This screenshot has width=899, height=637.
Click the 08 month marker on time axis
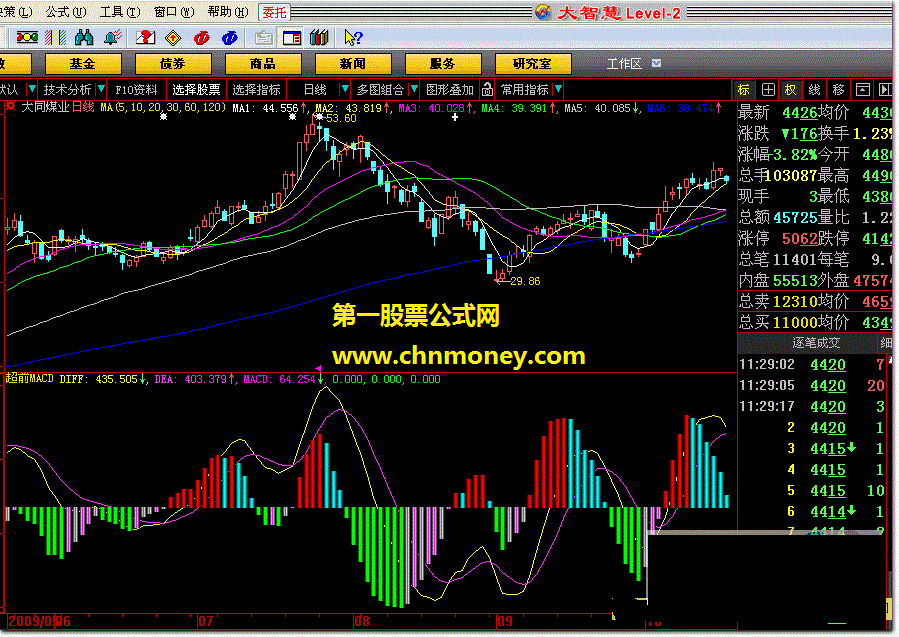362,621
